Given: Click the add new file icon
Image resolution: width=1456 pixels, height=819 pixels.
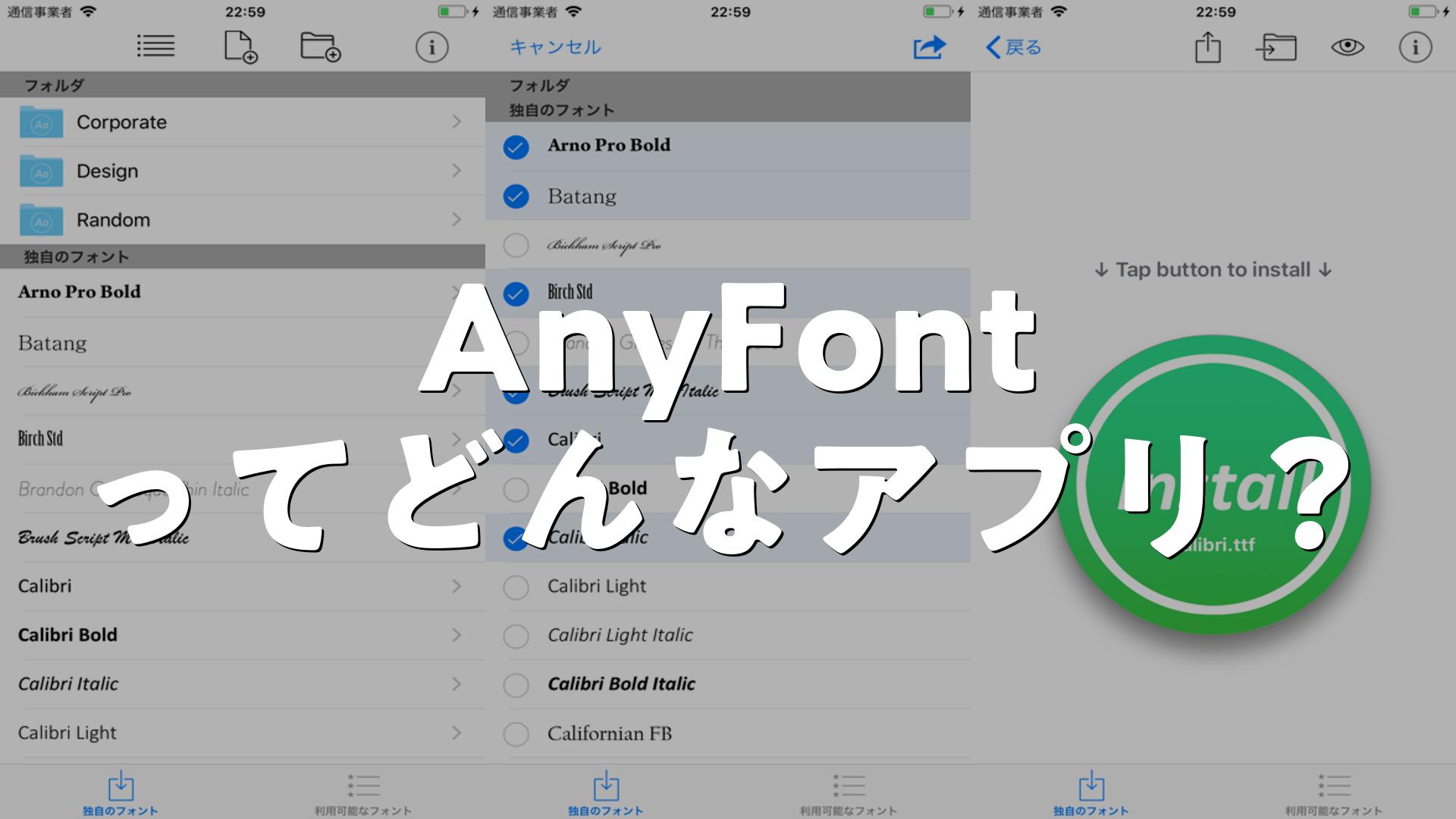Looking at the screenshot, I should 240,47.
